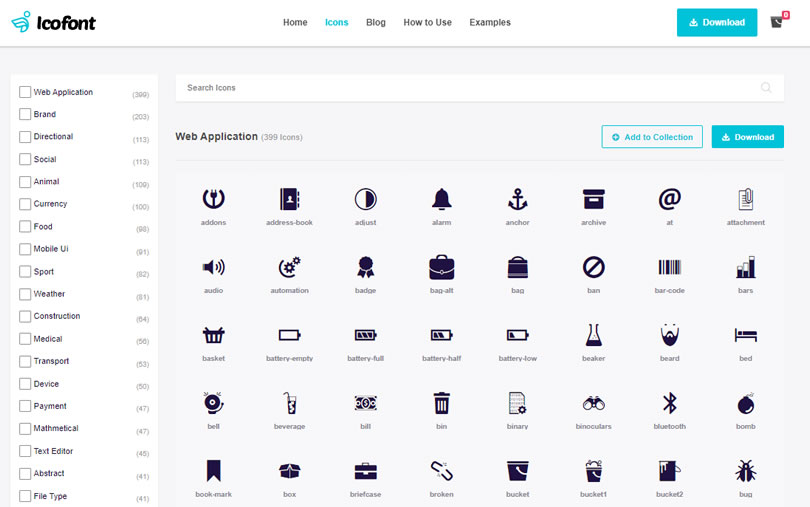Choose the bin trash icon
Viewport: 810px width, 507px height.
442,403
